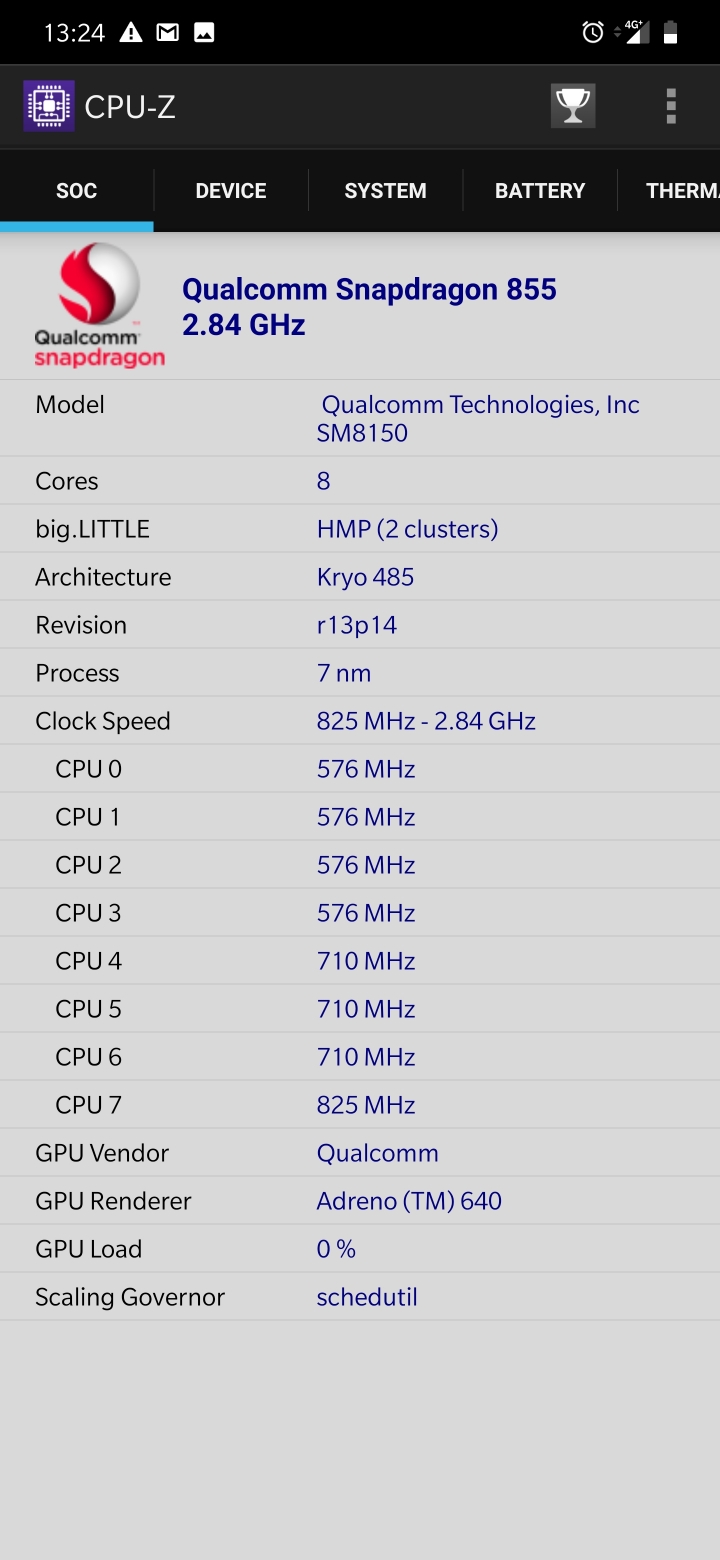720x1560 pixels.
Task: Tap the alarm clock status icon
Action: click(593, 33)
